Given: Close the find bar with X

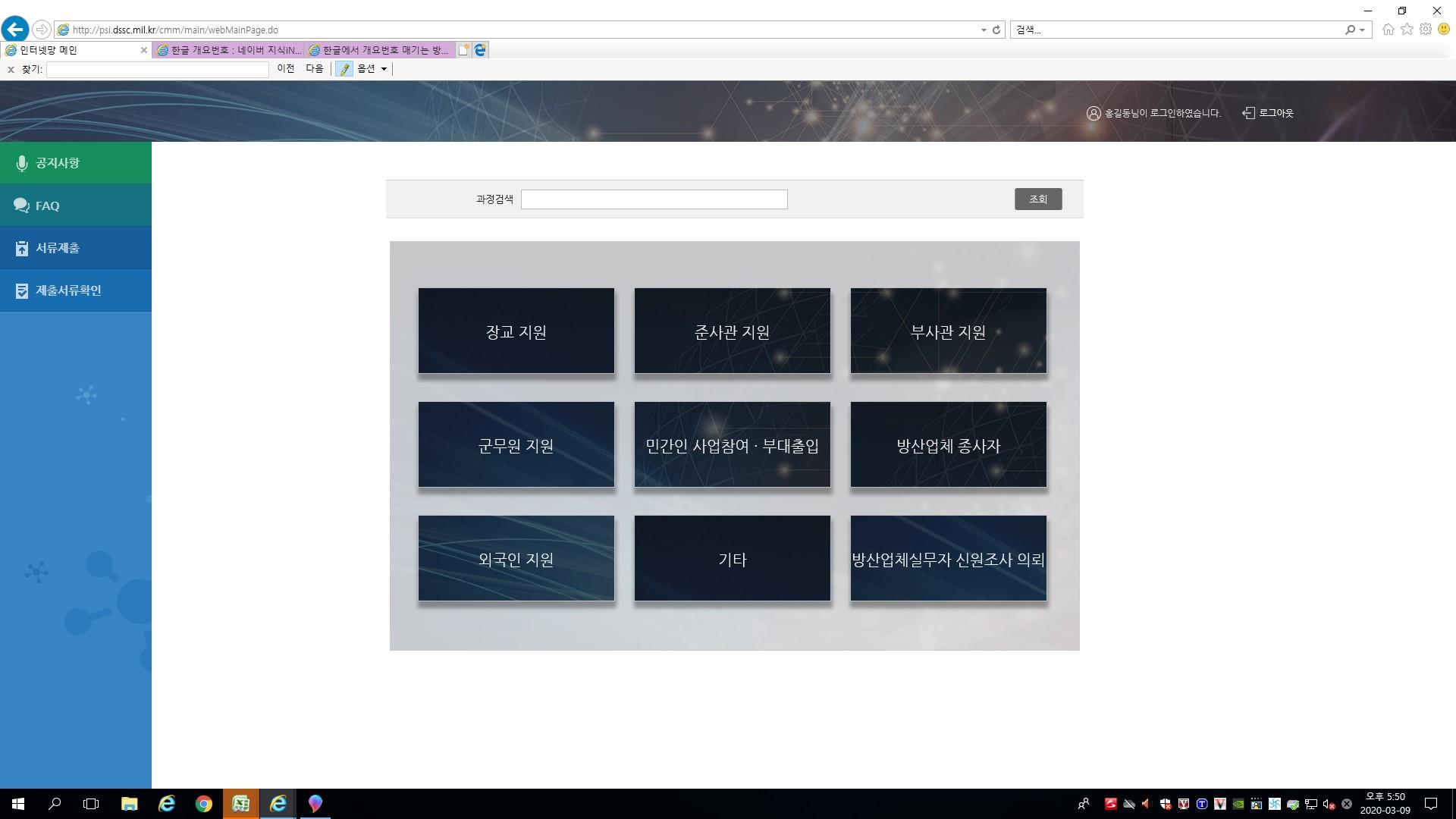Looking at the screenshot, I should tap(11, 69).
